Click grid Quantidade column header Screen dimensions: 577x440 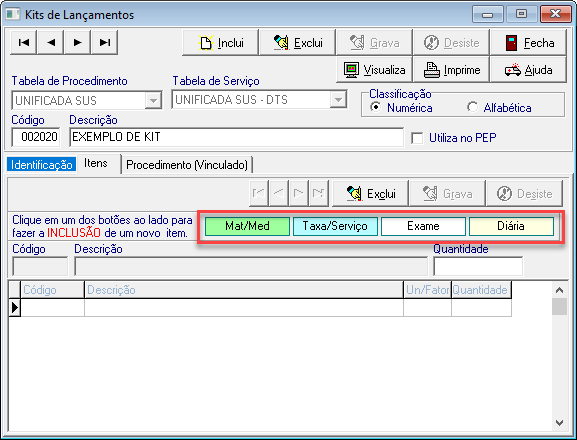coord(481,290)
